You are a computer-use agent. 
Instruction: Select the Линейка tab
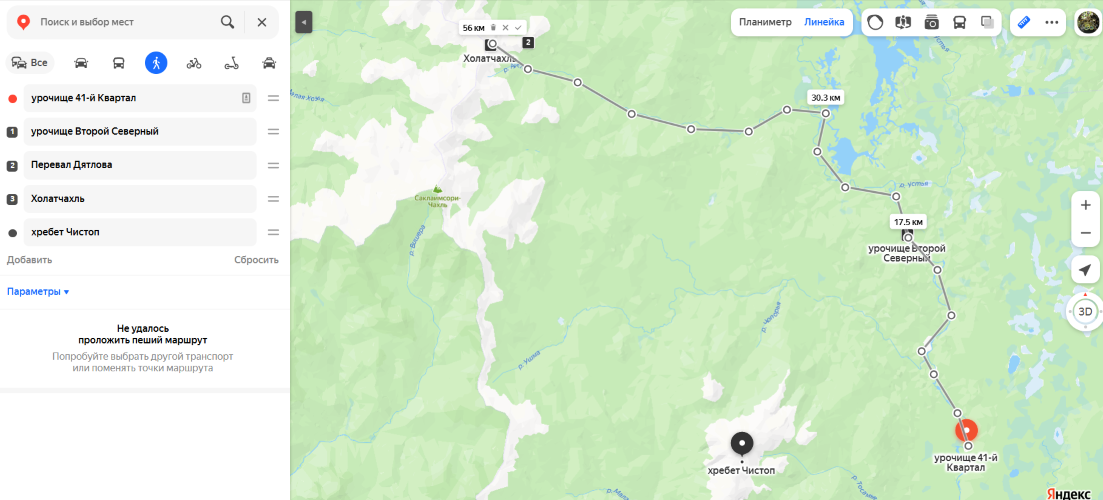point(824,22)
